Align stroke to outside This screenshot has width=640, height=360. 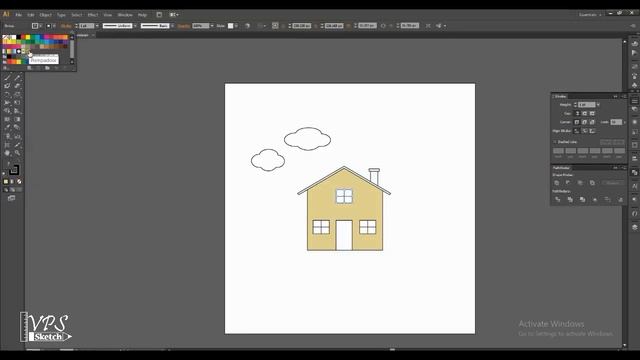click(x=592, y=131)
